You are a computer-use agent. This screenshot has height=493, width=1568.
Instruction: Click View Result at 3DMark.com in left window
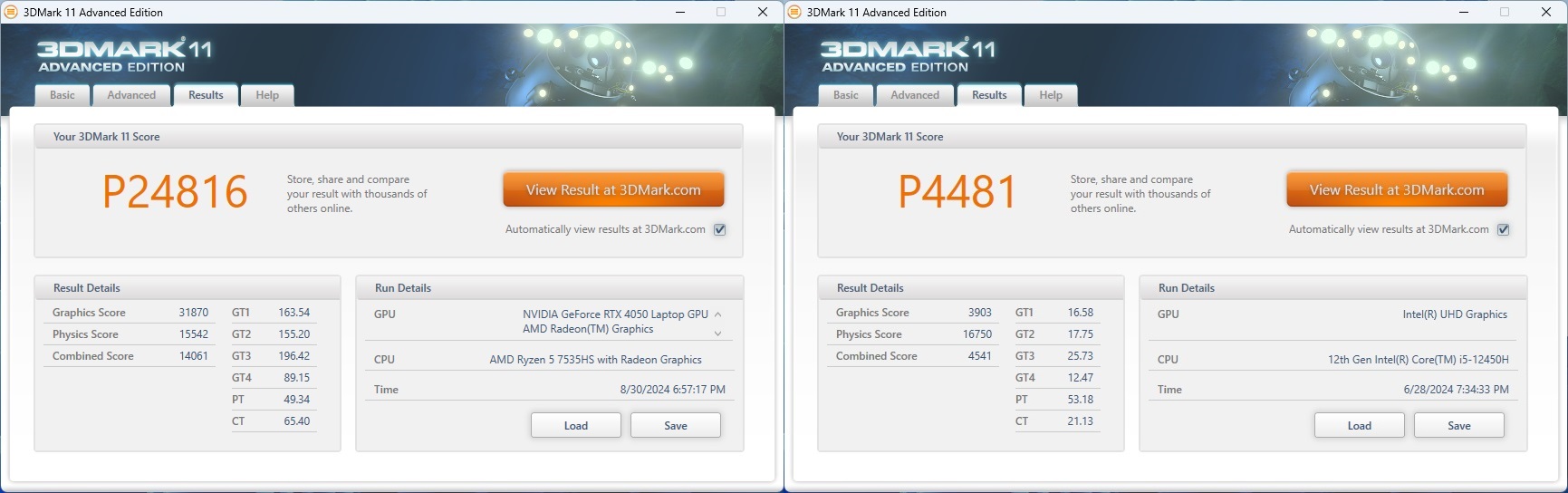[613, 190]
